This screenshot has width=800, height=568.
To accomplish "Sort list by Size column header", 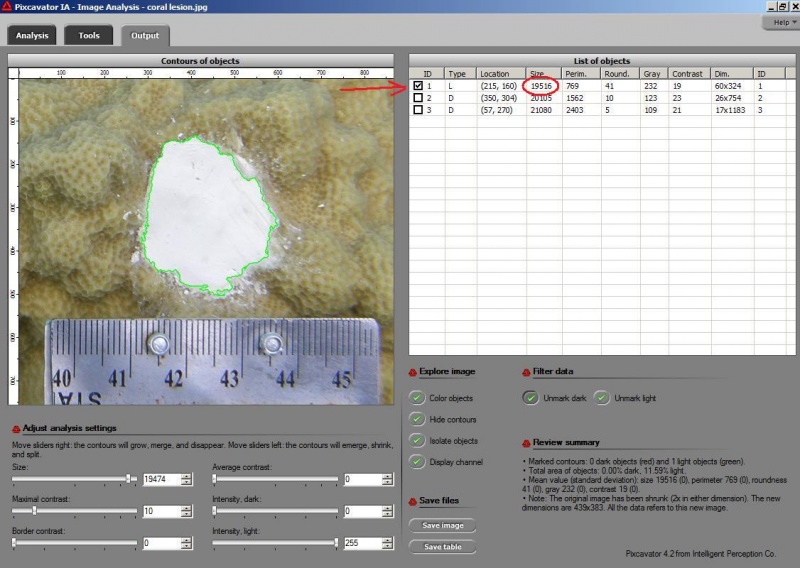I will tap(544, 73).
